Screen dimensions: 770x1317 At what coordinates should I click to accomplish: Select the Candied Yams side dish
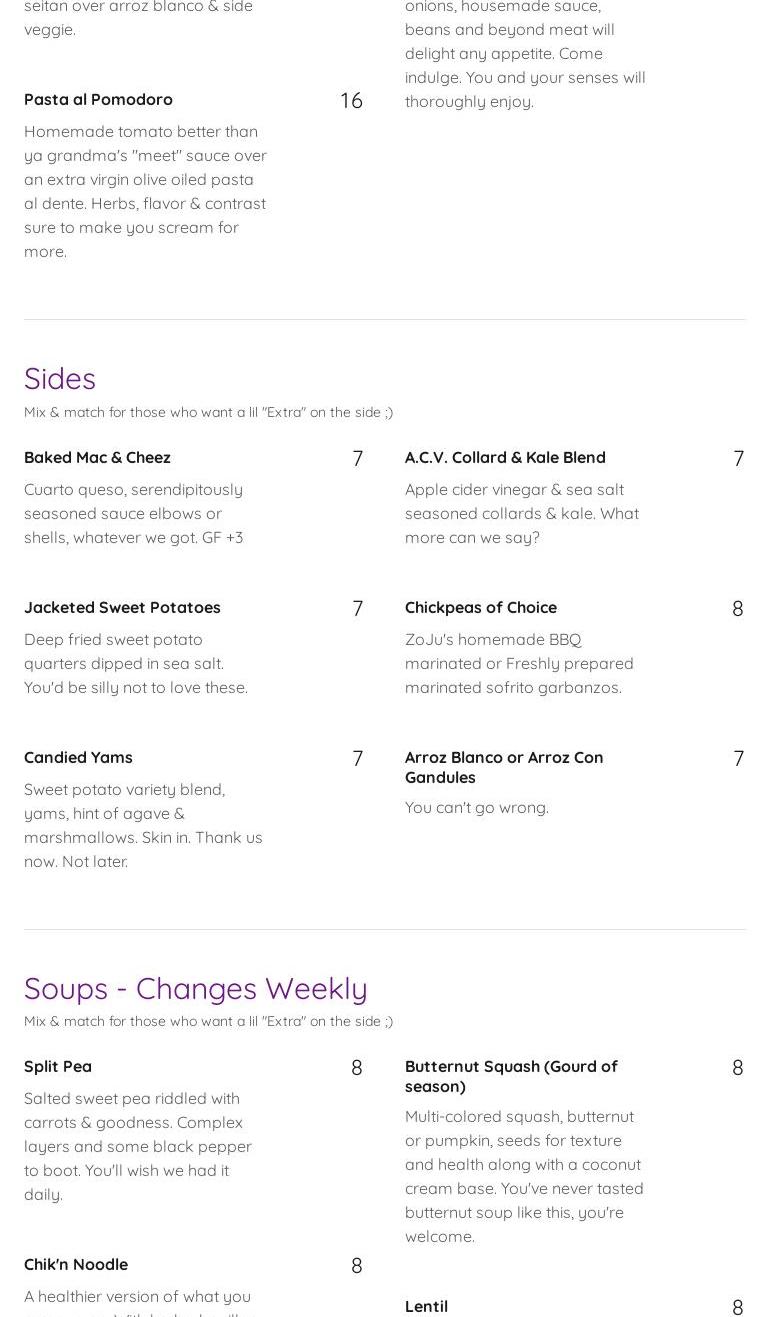point(78,757)
